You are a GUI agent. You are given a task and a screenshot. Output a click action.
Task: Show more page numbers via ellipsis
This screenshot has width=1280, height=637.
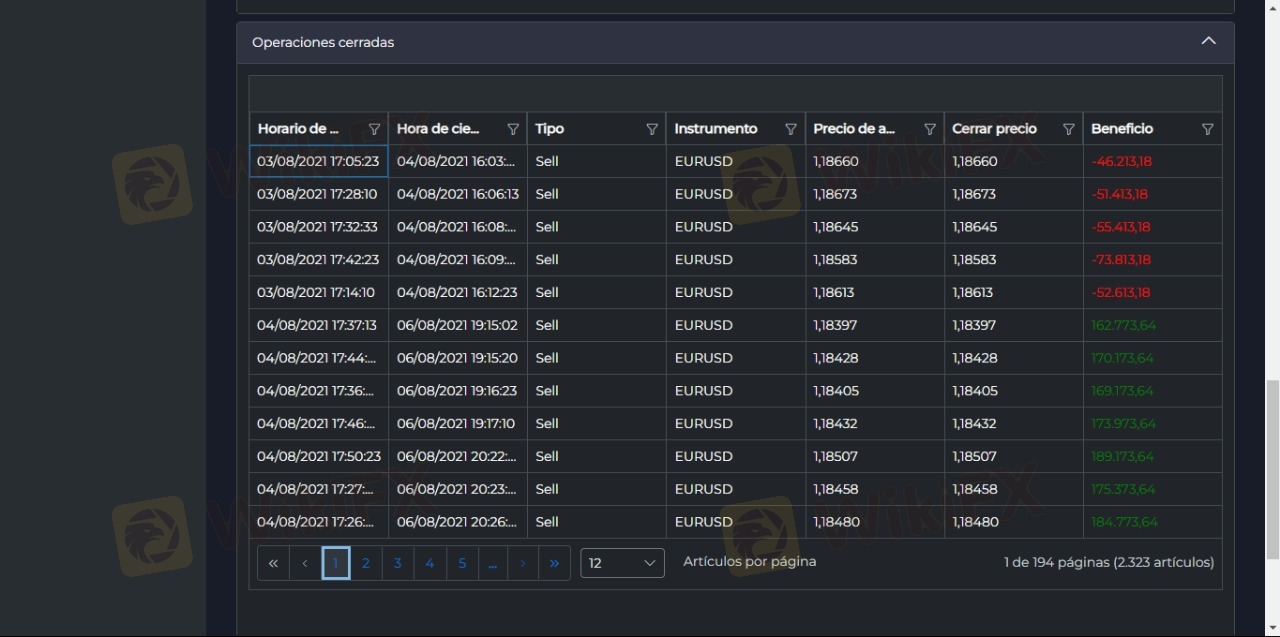click(x=493, y=563)
